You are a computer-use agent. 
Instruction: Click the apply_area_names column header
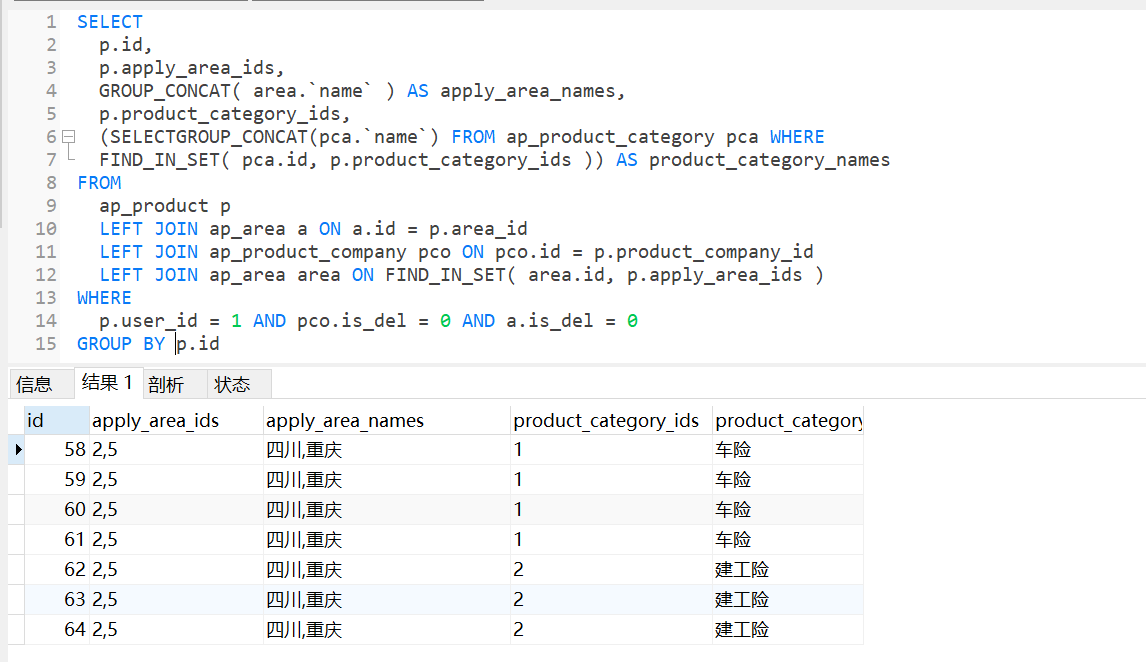coord(345,421)
